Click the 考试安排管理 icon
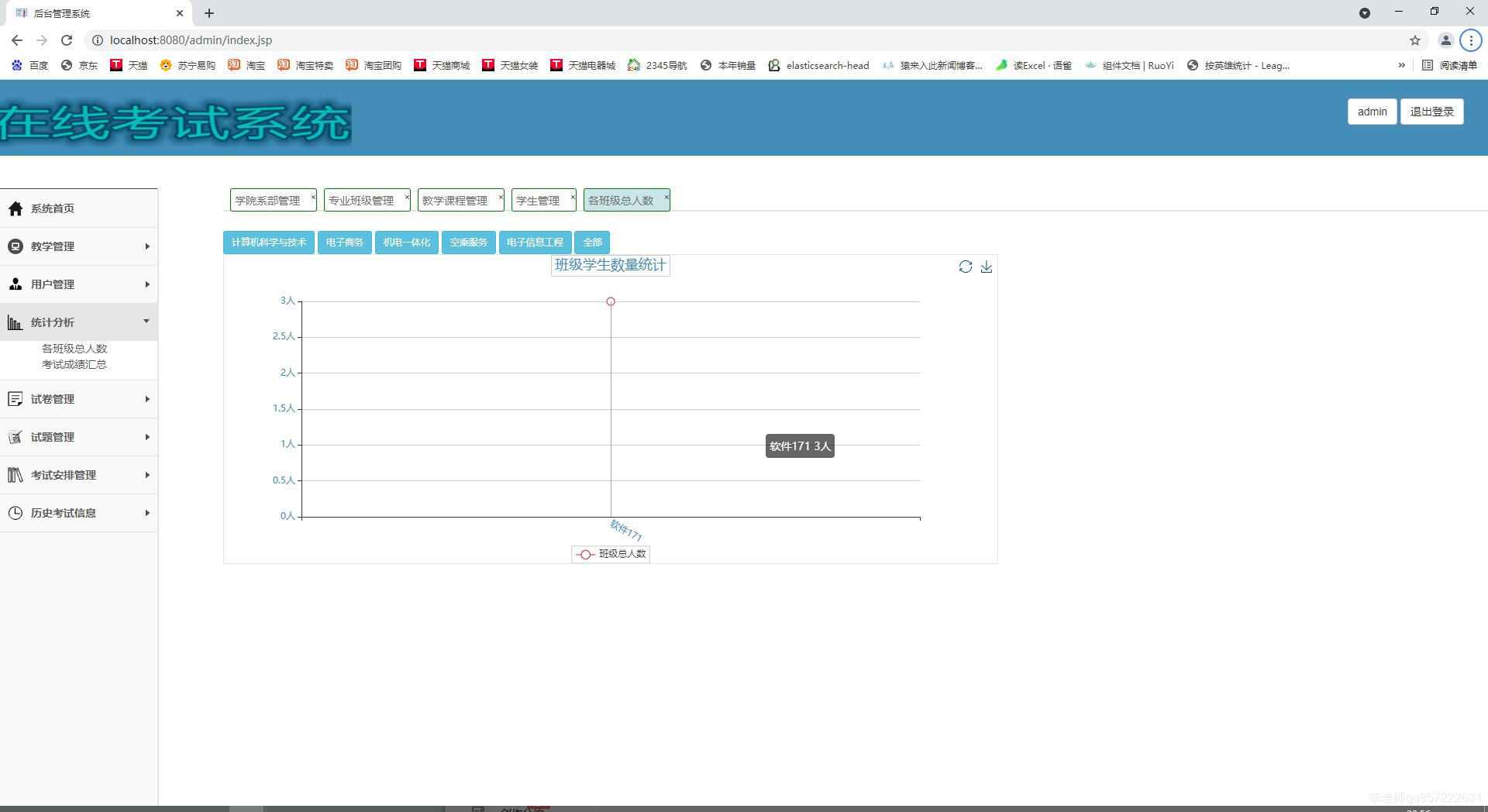1488x812 pixels. point(15,475)
